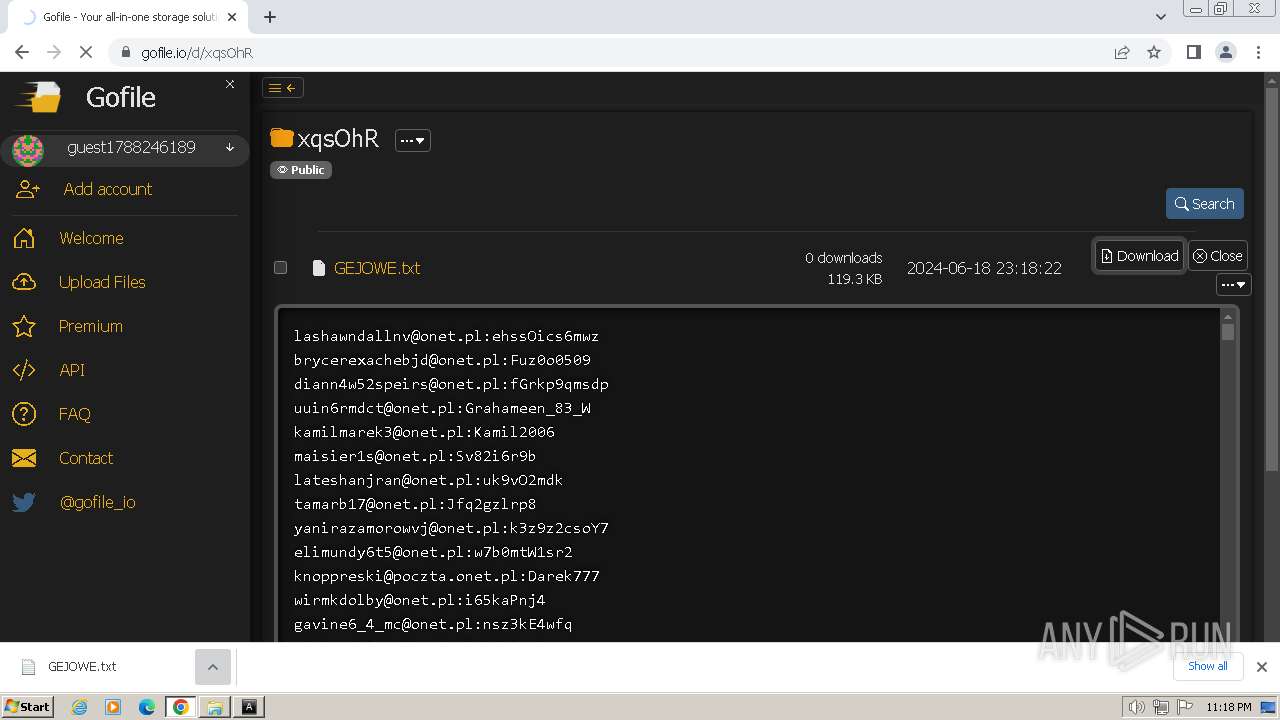Image resolution: width=1280 pixels, height=720 pixels.
Task: Bookmark this page with the star icon
Action: [x=1154, y=52]
